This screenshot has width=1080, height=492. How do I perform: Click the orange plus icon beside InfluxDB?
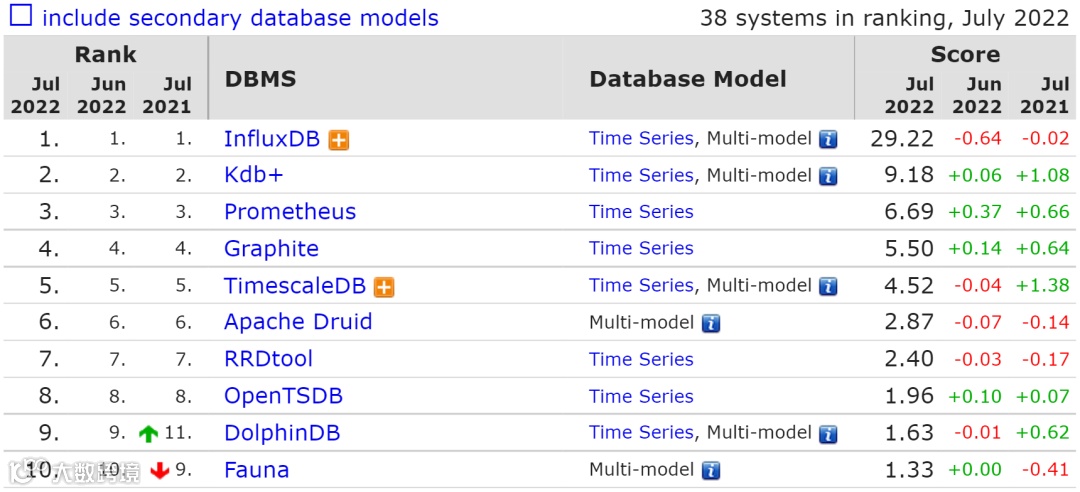pyautogui.click(x=339, y=140)
